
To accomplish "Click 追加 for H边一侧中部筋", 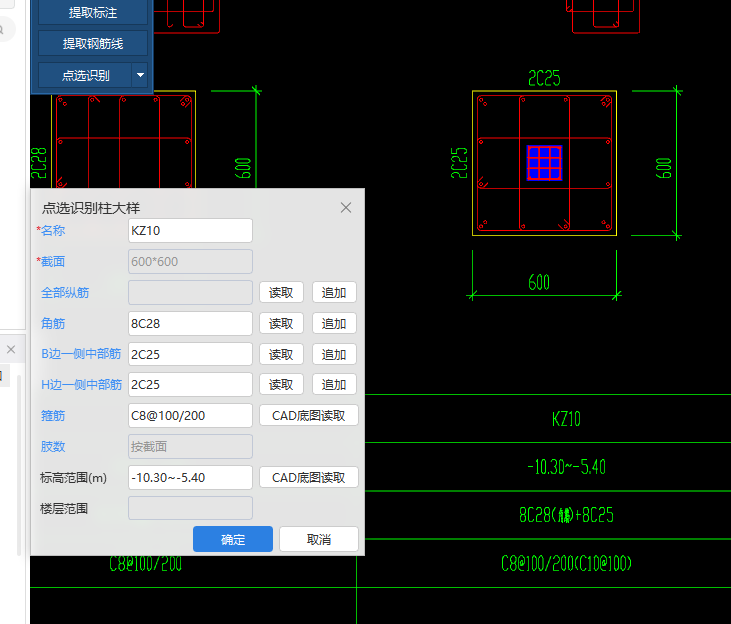I will point(334,384).
